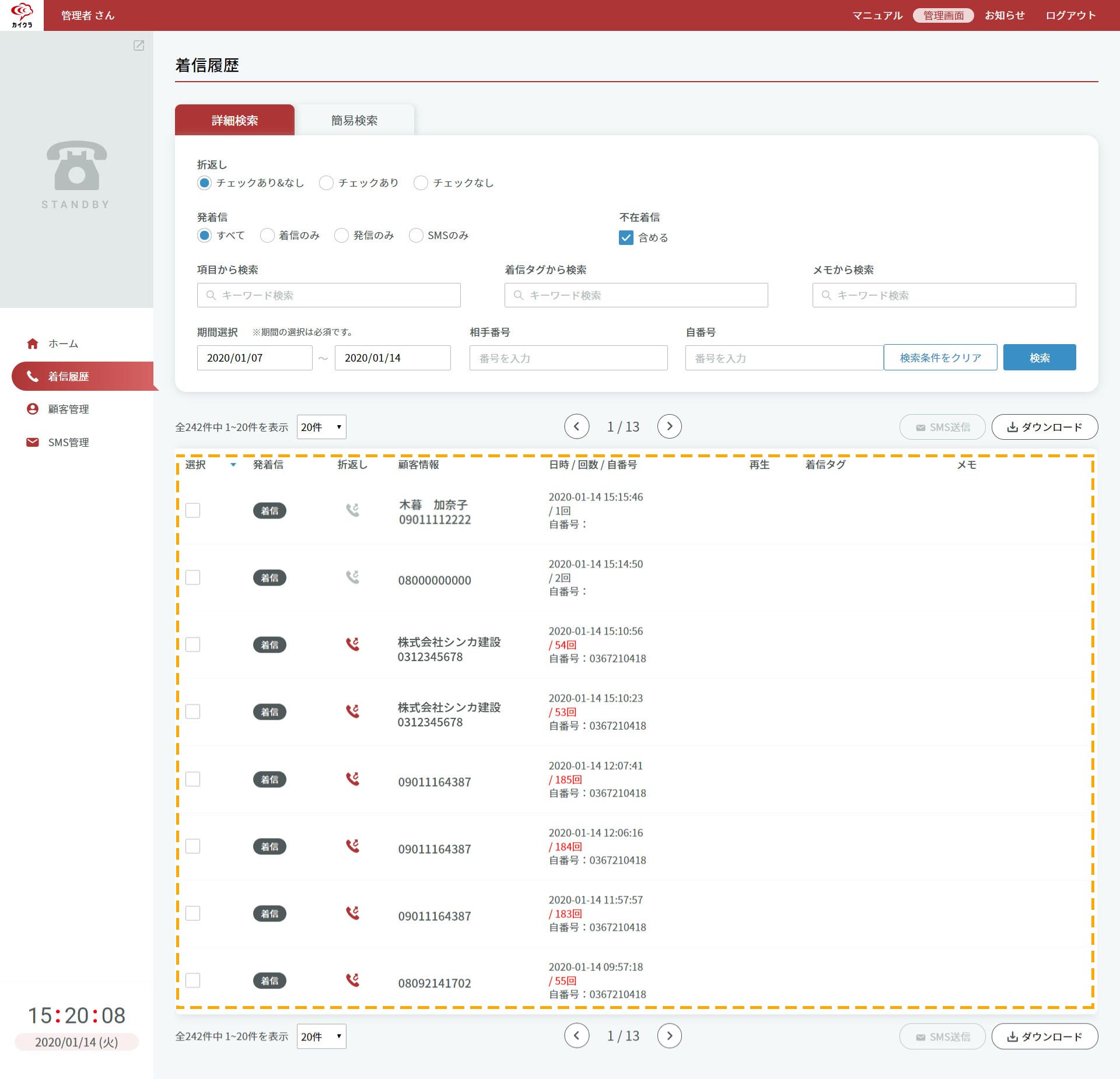Click callback phone icon for 54回 row
This screenshot has width=1120, height=1079.
coord(352,644)
